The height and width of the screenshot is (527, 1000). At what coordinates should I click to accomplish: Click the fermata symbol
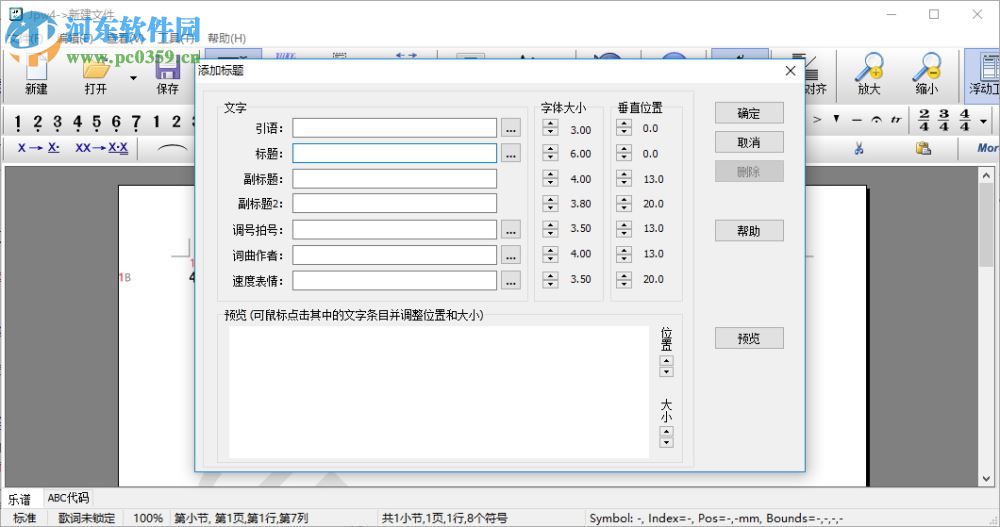click(x=876, y=120)
